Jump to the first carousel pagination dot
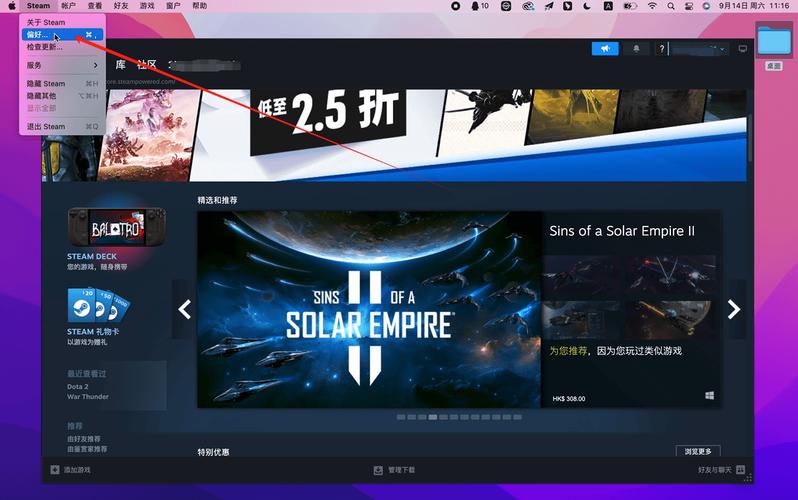Image resolution: width=798 pixels, height=500 pixels. [x=401, y=417]
